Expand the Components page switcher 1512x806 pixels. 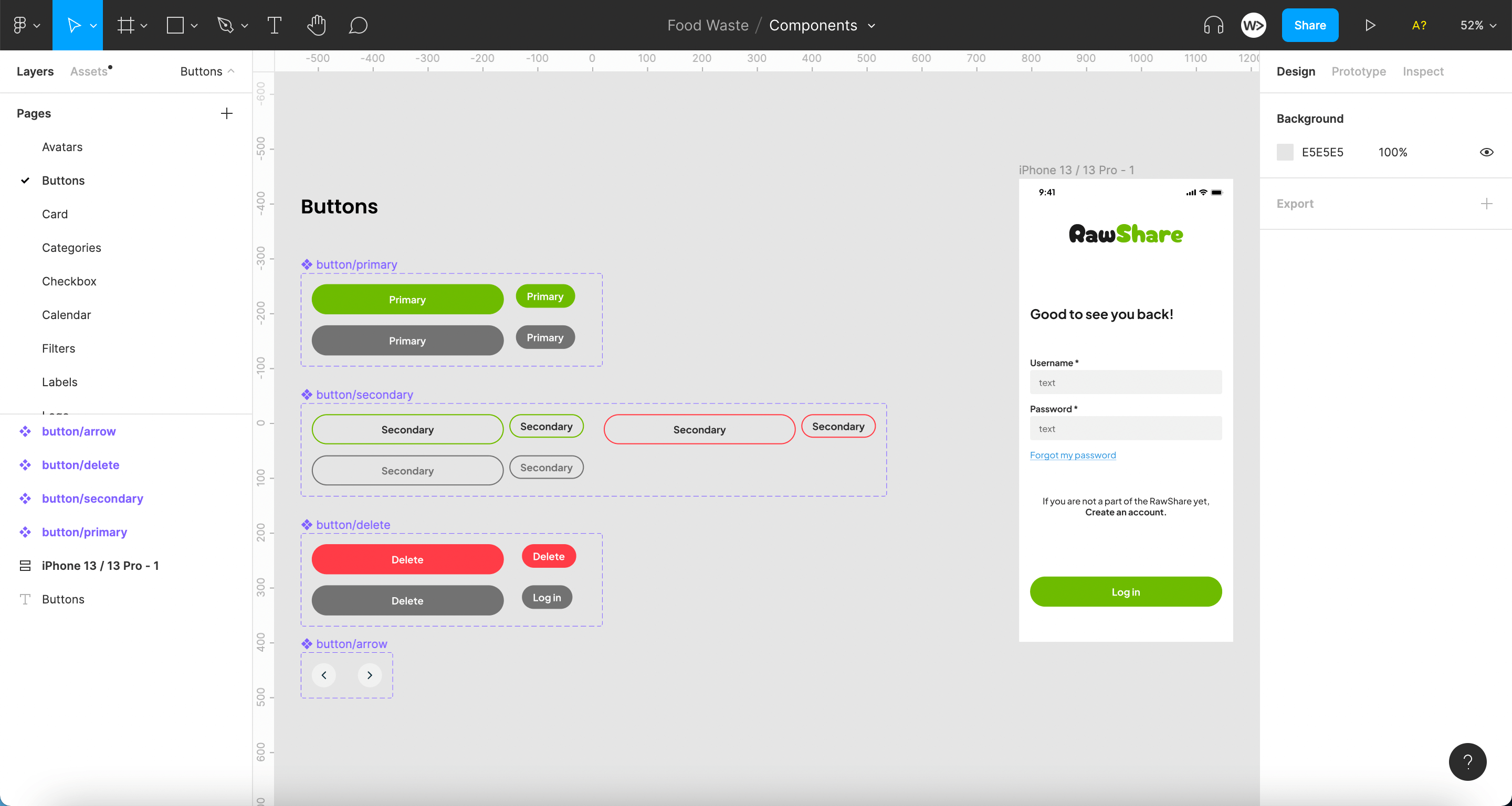coord(871,25)
